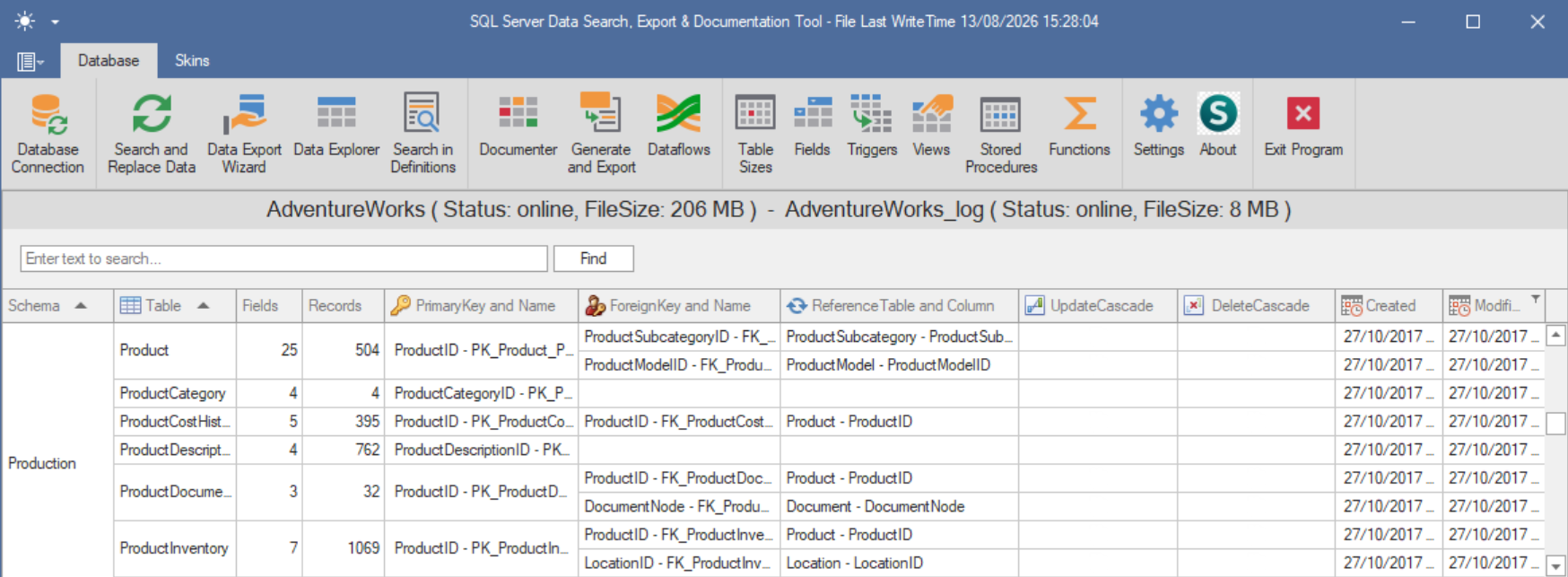Click the Created column header
This screenshot has height=577, width=1568.
1389,306
